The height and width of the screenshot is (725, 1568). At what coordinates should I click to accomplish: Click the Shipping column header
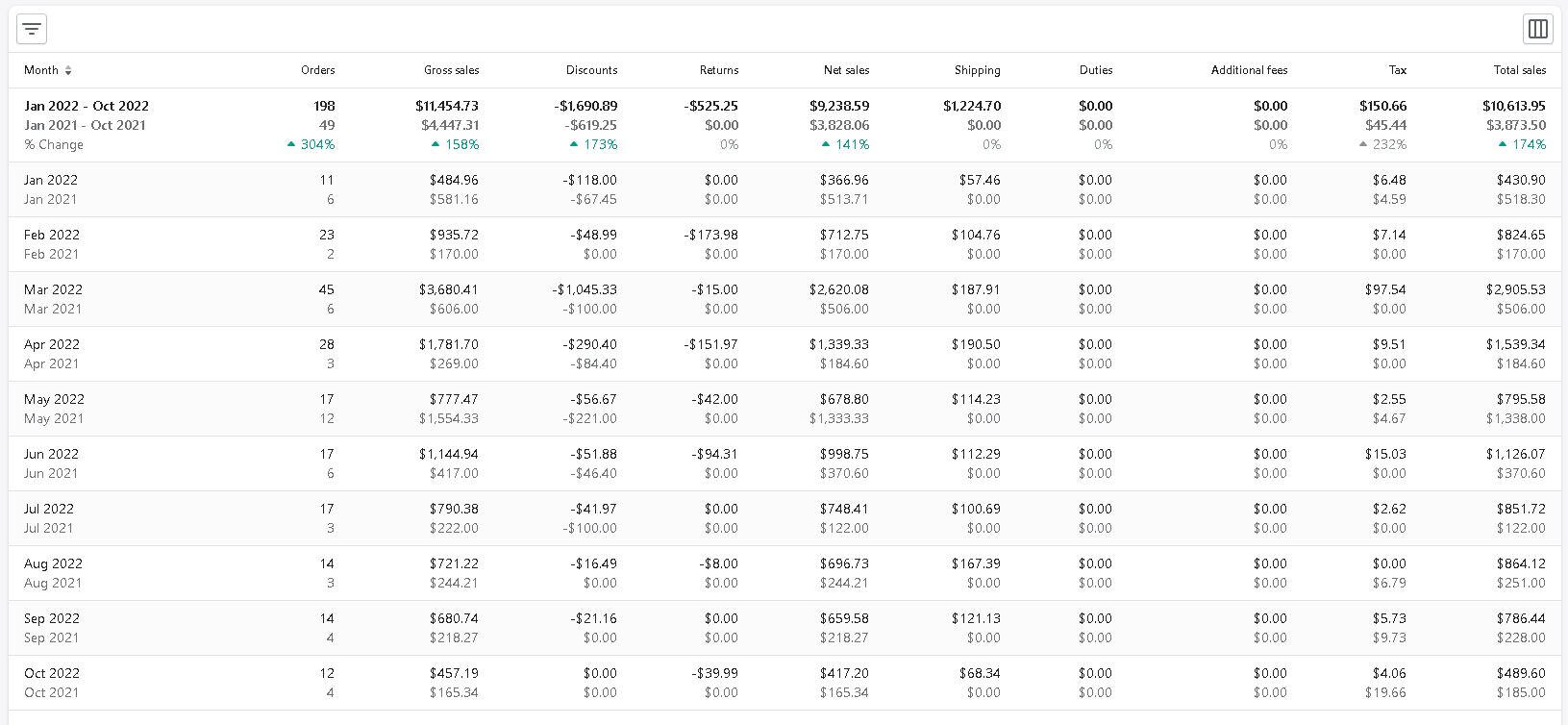978,70
